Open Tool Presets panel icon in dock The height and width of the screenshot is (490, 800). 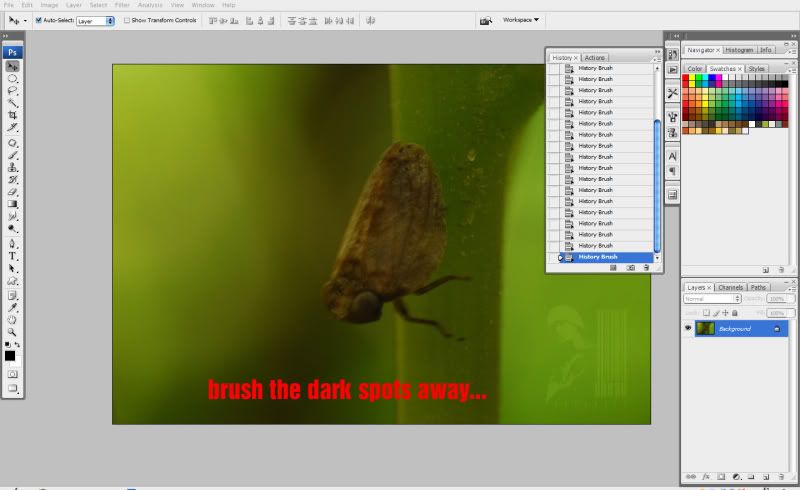click(x=672, y=93)
